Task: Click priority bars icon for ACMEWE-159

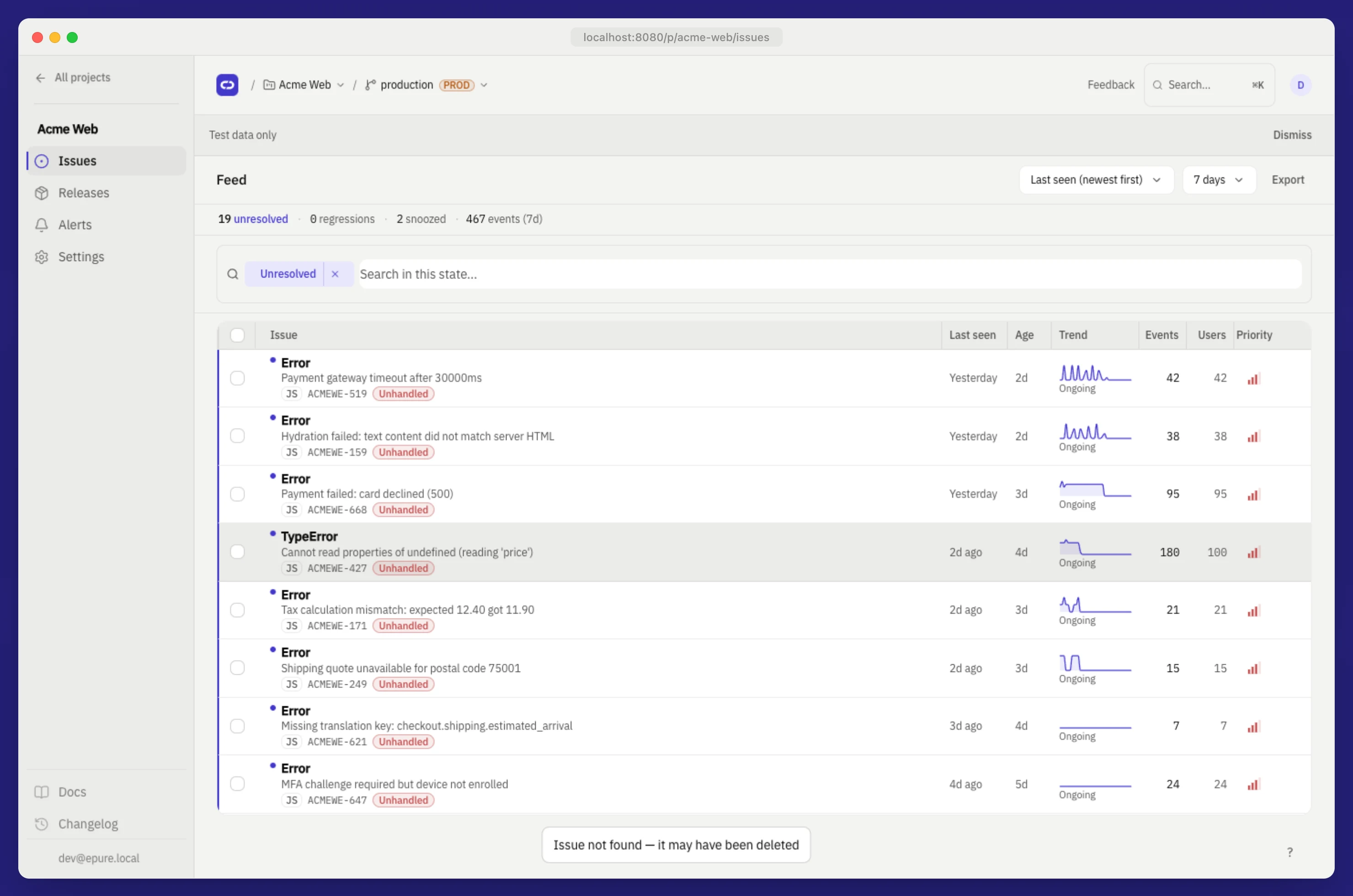Action: tap(1253, 437)
